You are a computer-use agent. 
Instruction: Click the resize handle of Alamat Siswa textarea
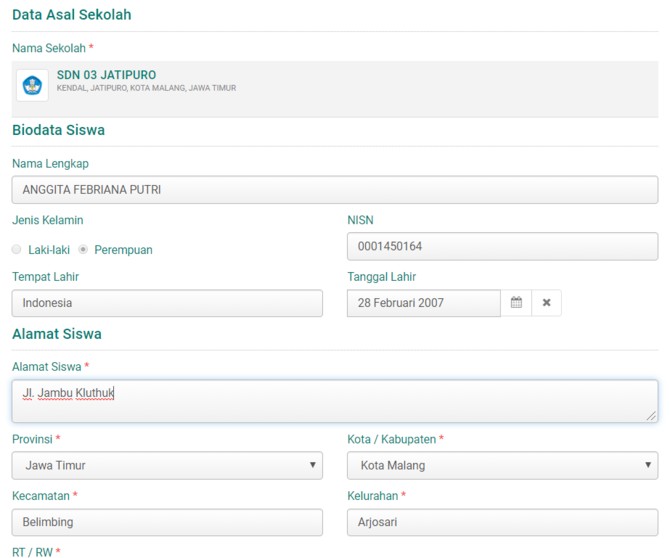651,416
